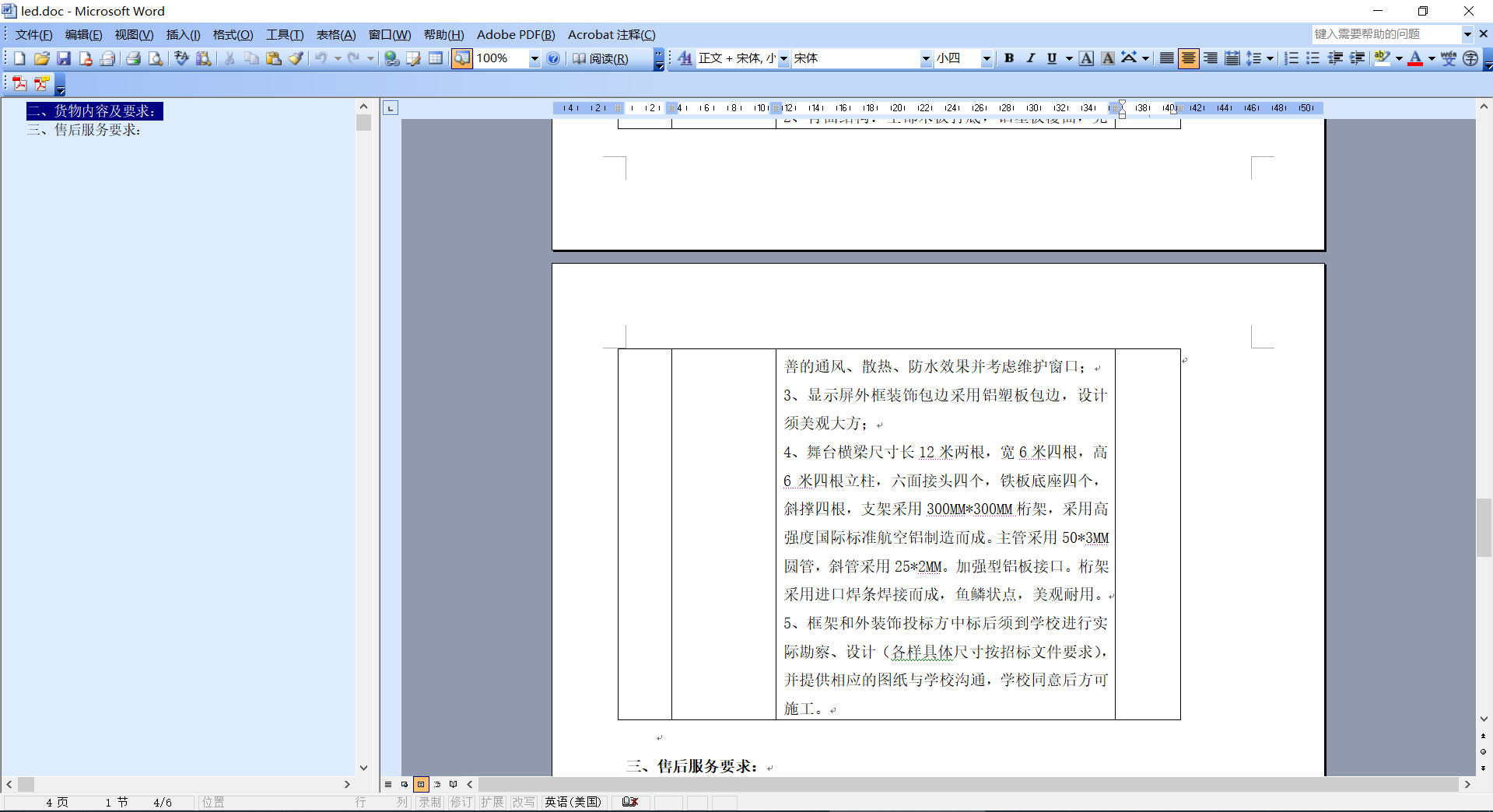Screen dimensions: 1493x812
Task: Click the Insert Table icon
Action: (436, 58)
